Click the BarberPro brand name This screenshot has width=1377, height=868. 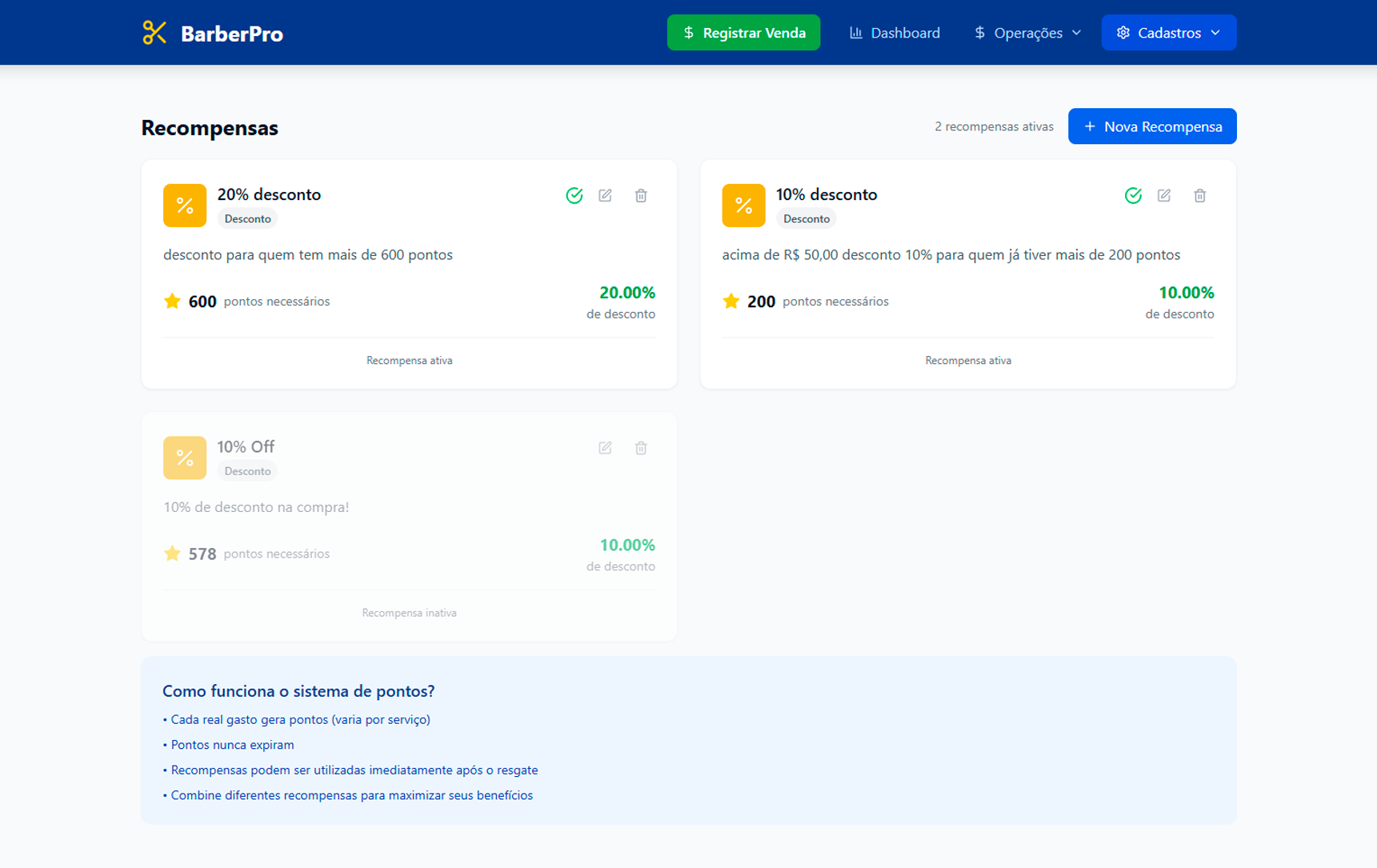(232, 34)
